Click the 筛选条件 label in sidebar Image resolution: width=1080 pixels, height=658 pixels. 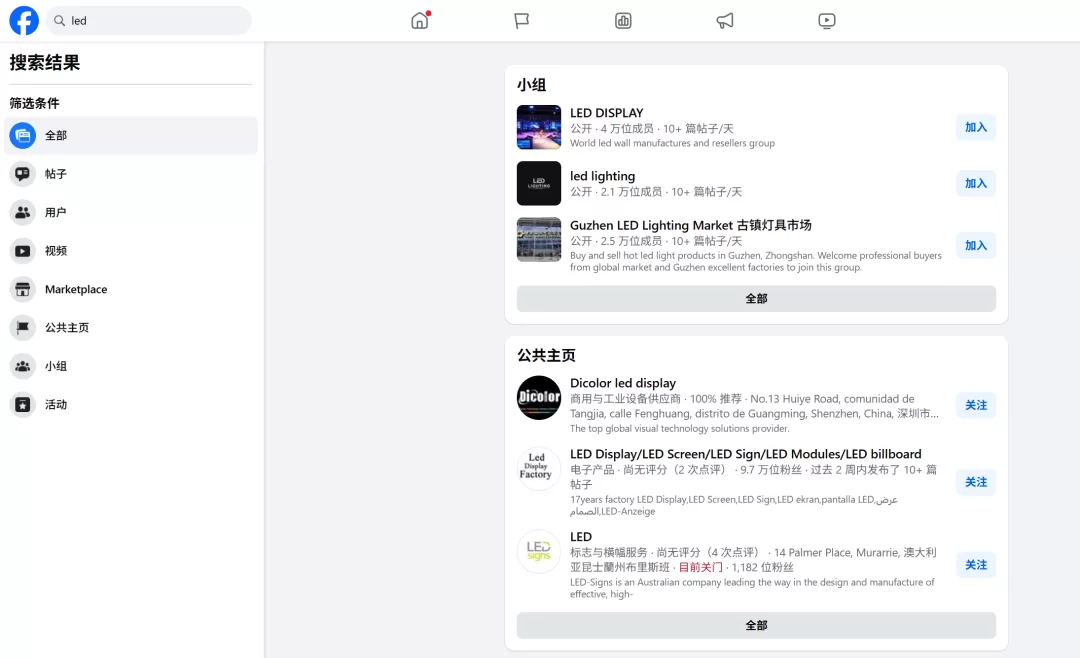tap(34, 103)
